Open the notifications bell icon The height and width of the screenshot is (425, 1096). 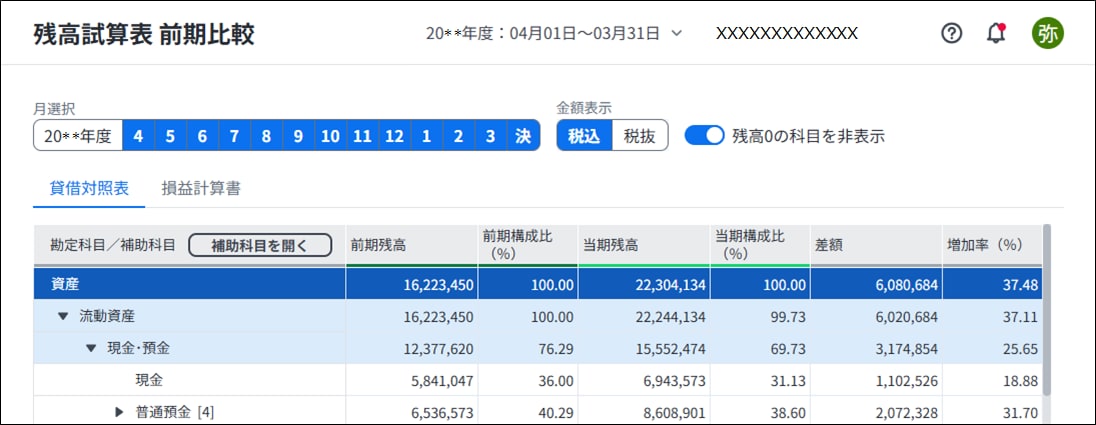[996, 33]
